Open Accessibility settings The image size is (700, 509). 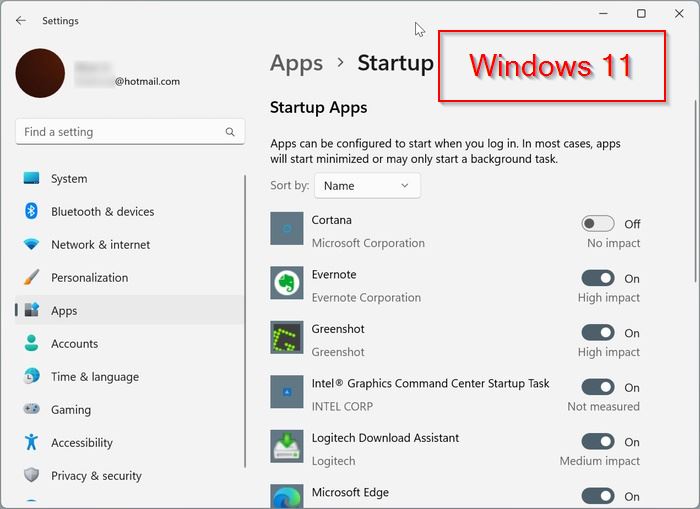[x=129, y=442]
